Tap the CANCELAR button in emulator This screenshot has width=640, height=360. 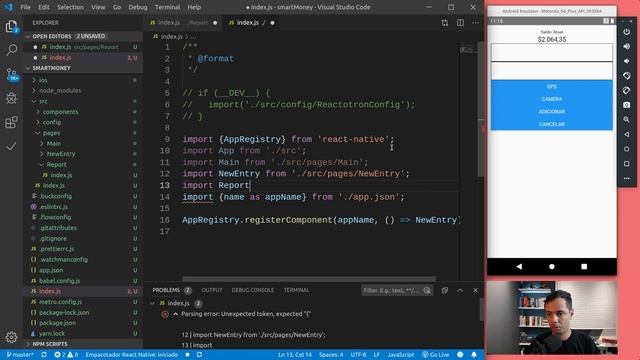551,124
